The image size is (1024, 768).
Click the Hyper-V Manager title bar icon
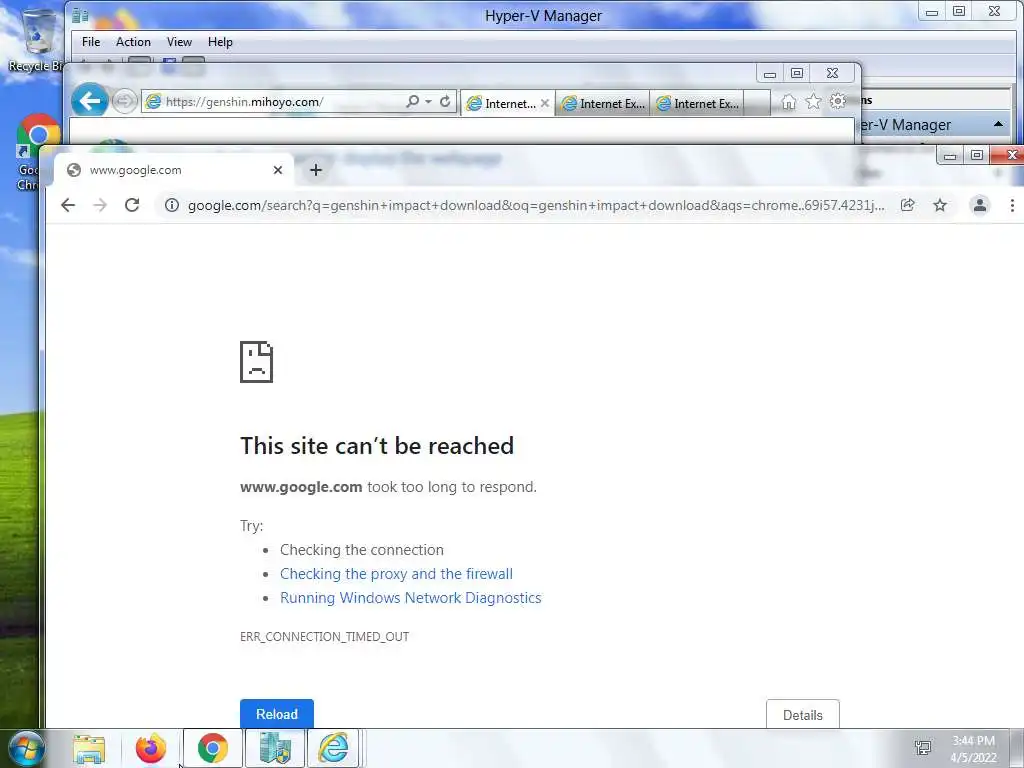[x=80, y=15]
